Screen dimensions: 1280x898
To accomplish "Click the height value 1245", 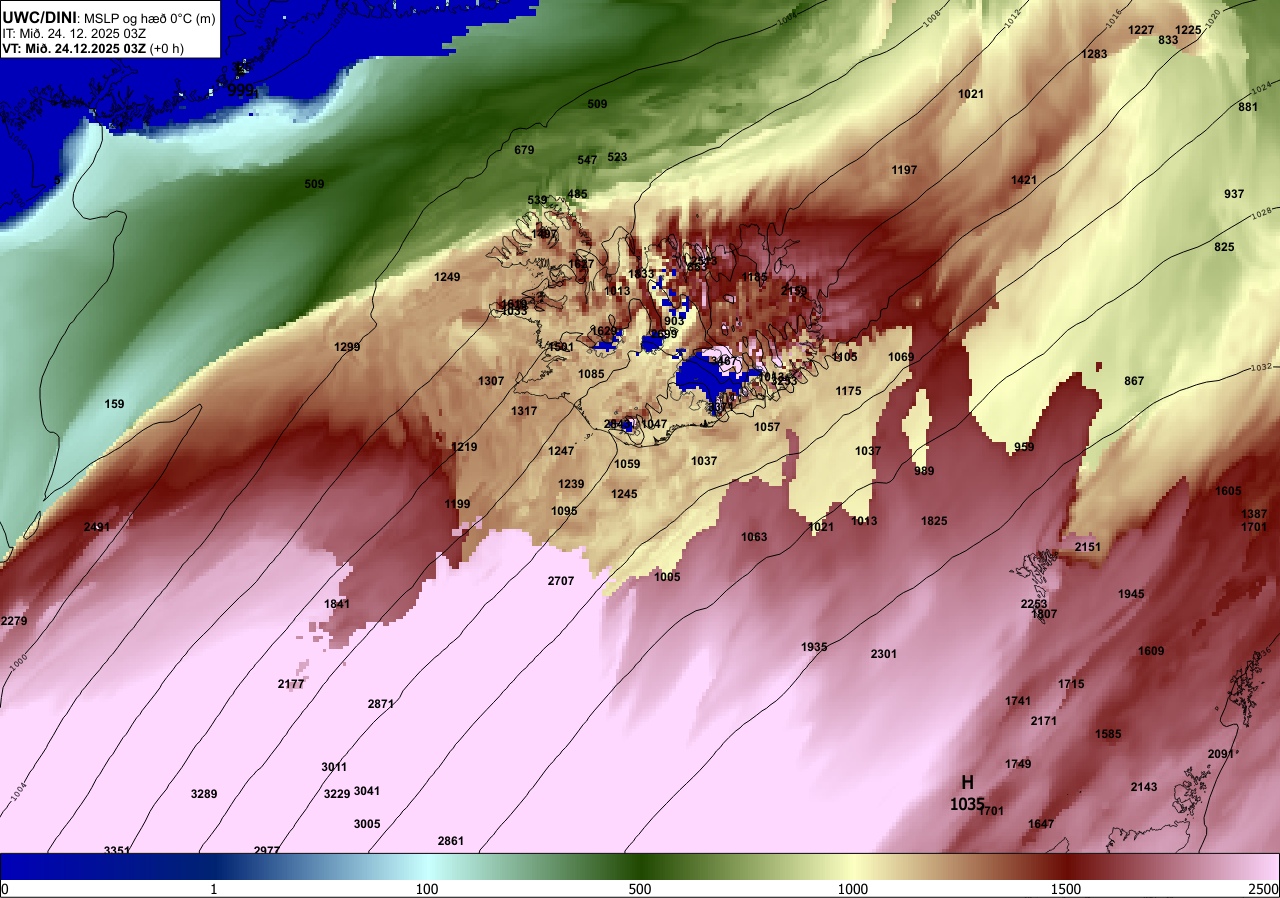I will [x=624, y=494].
